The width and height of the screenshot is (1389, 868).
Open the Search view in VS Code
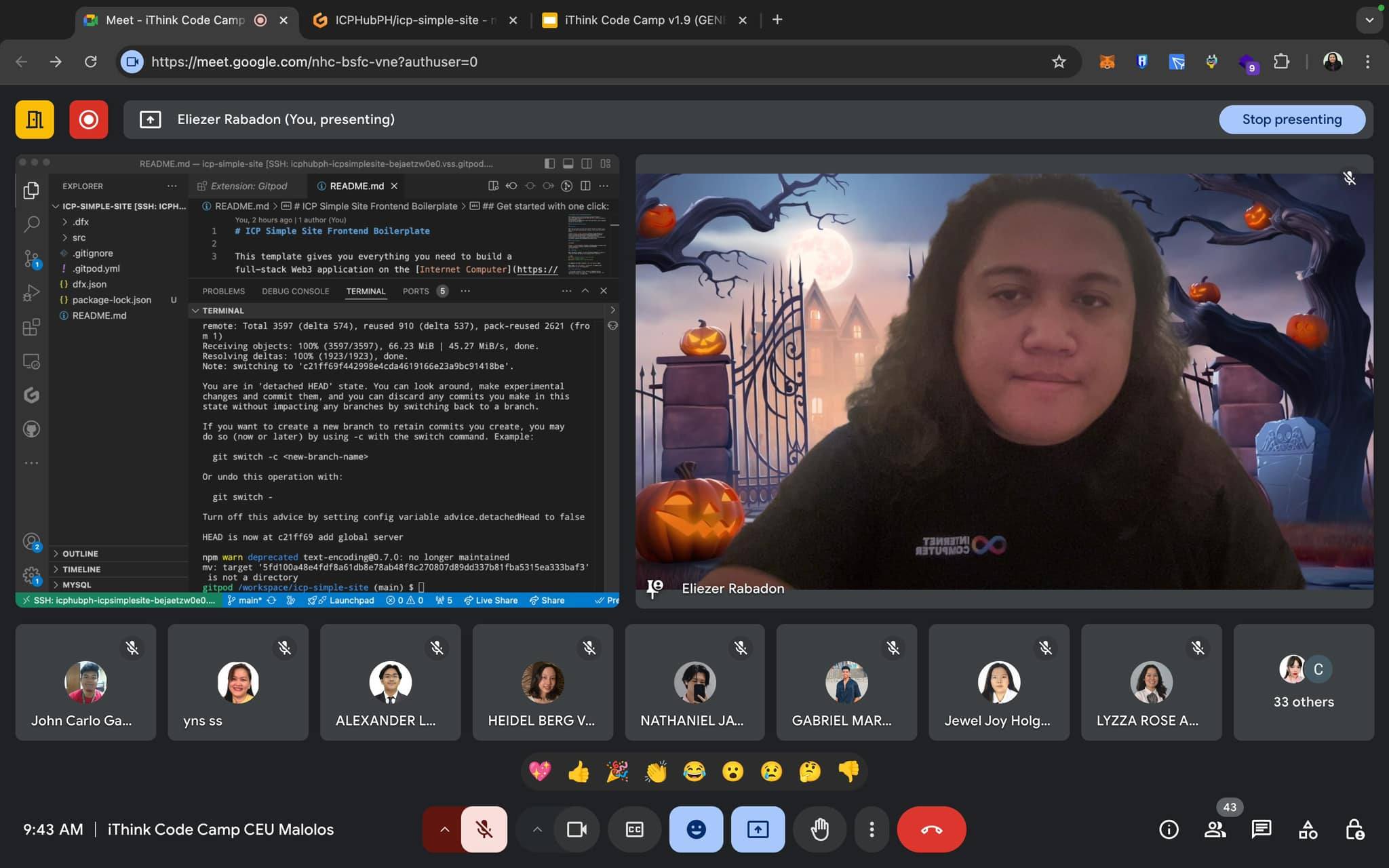tap(31, 224)
